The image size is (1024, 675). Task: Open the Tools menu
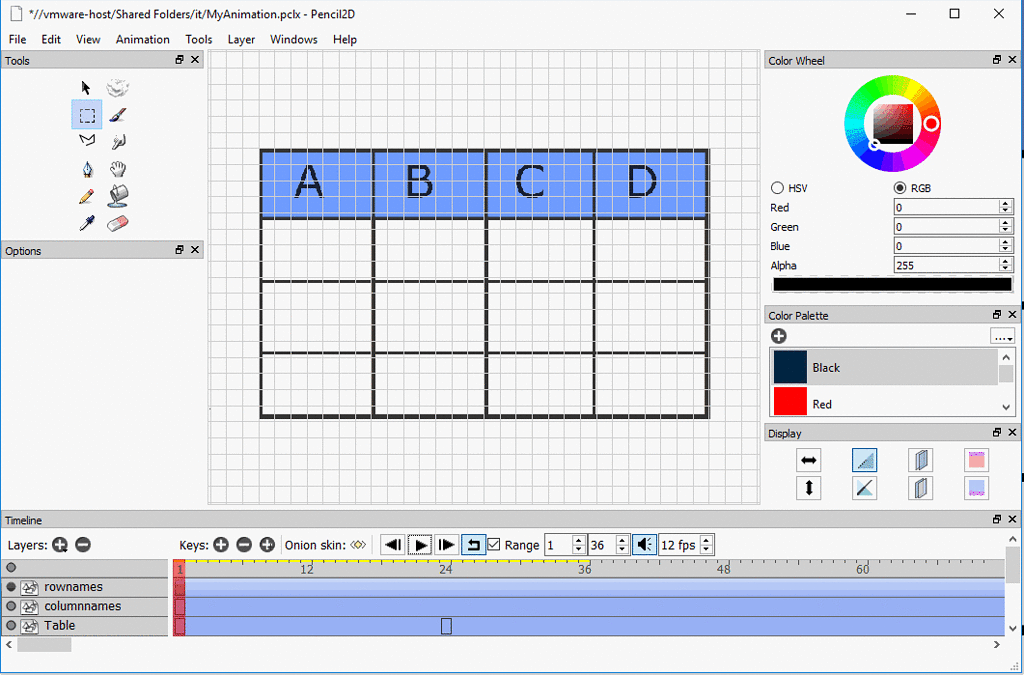[199, 39]
